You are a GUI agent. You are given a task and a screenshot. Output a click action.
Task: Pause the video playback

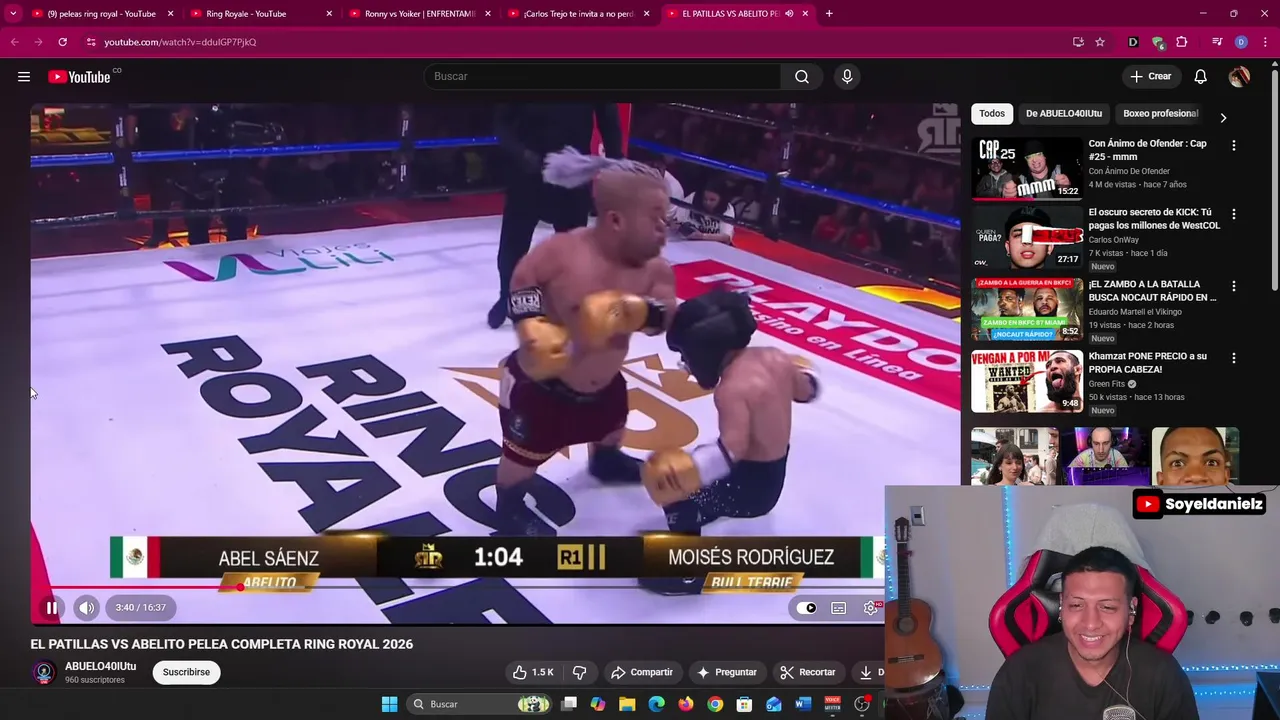(x=51, y=607)
